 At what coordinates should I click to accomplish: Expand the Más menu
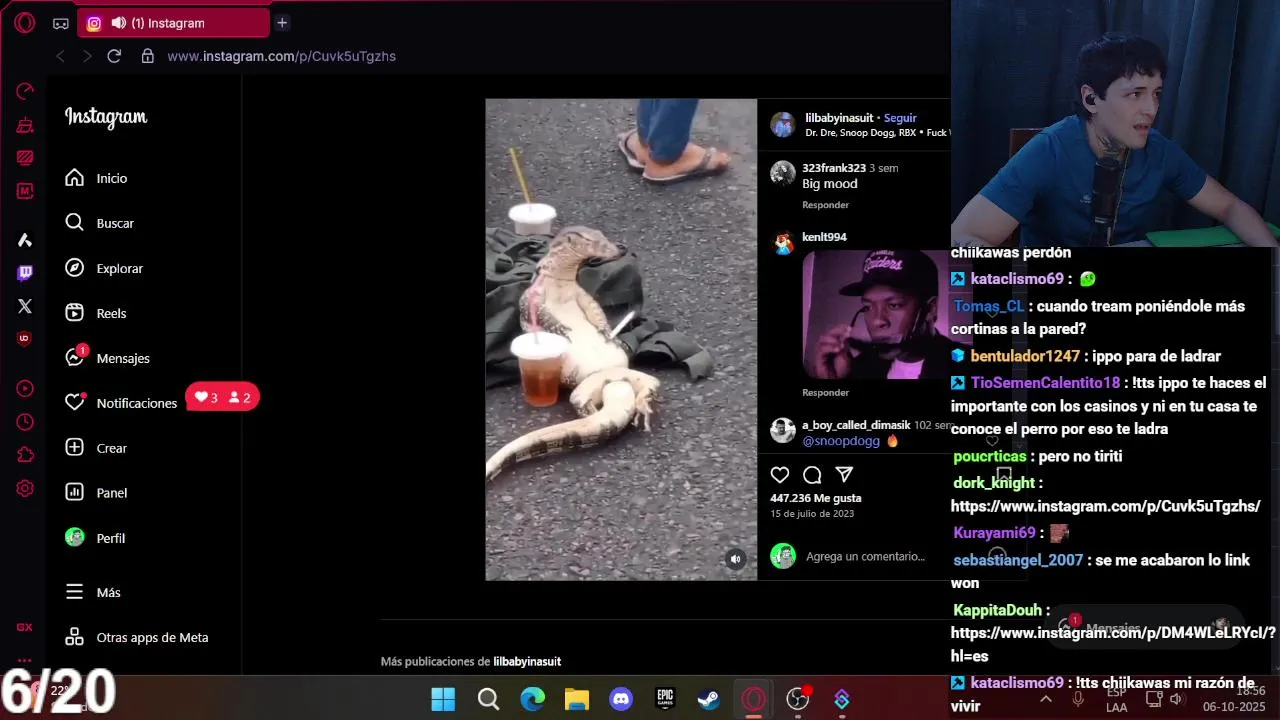(x=93, y=592)
